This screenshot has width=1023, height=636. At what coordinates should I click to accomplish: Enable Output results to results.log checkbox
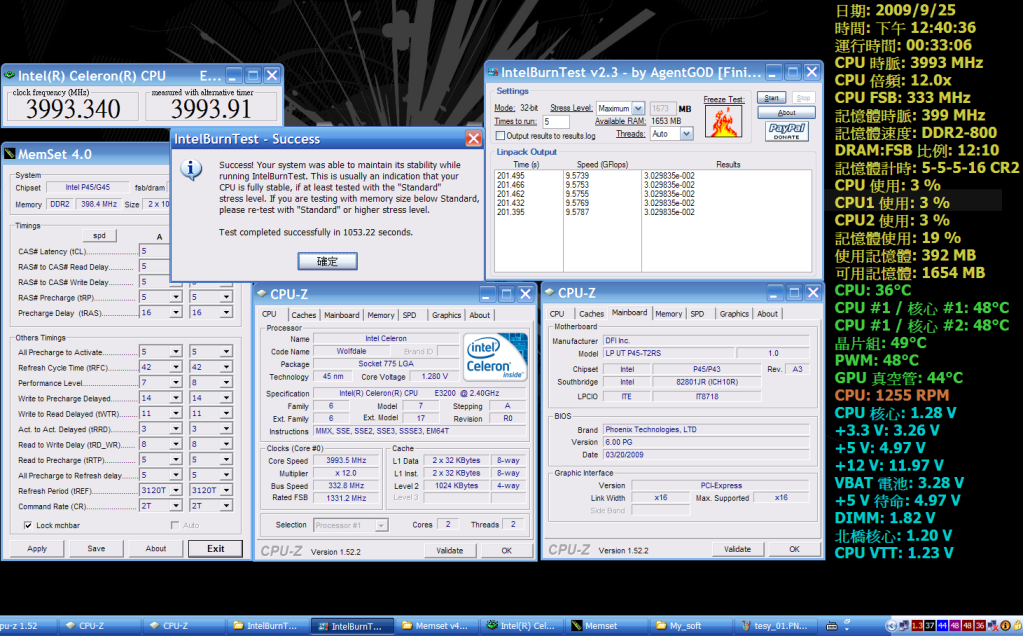500,135
